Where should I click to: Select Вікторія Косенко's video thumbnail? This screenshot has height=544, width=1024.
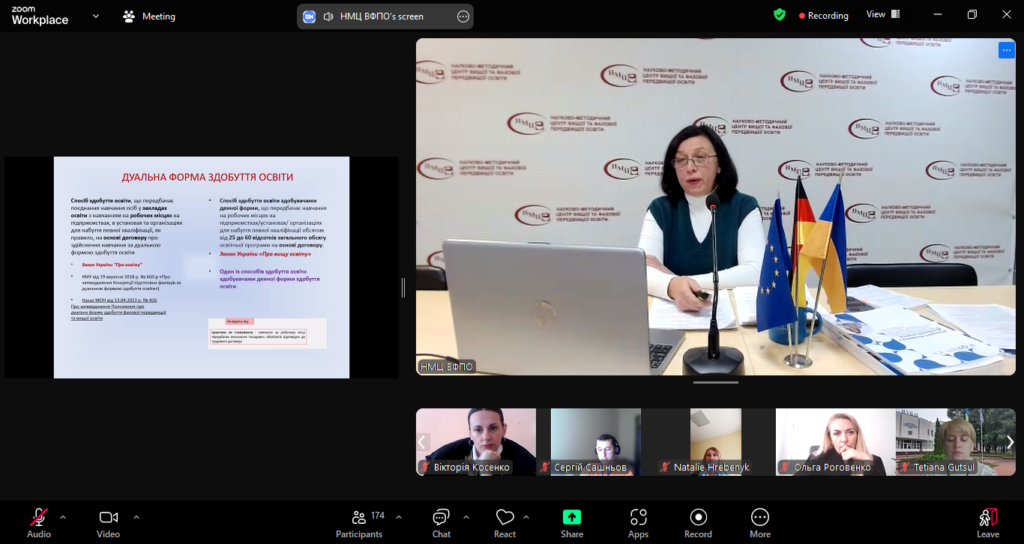pos(476,441)
